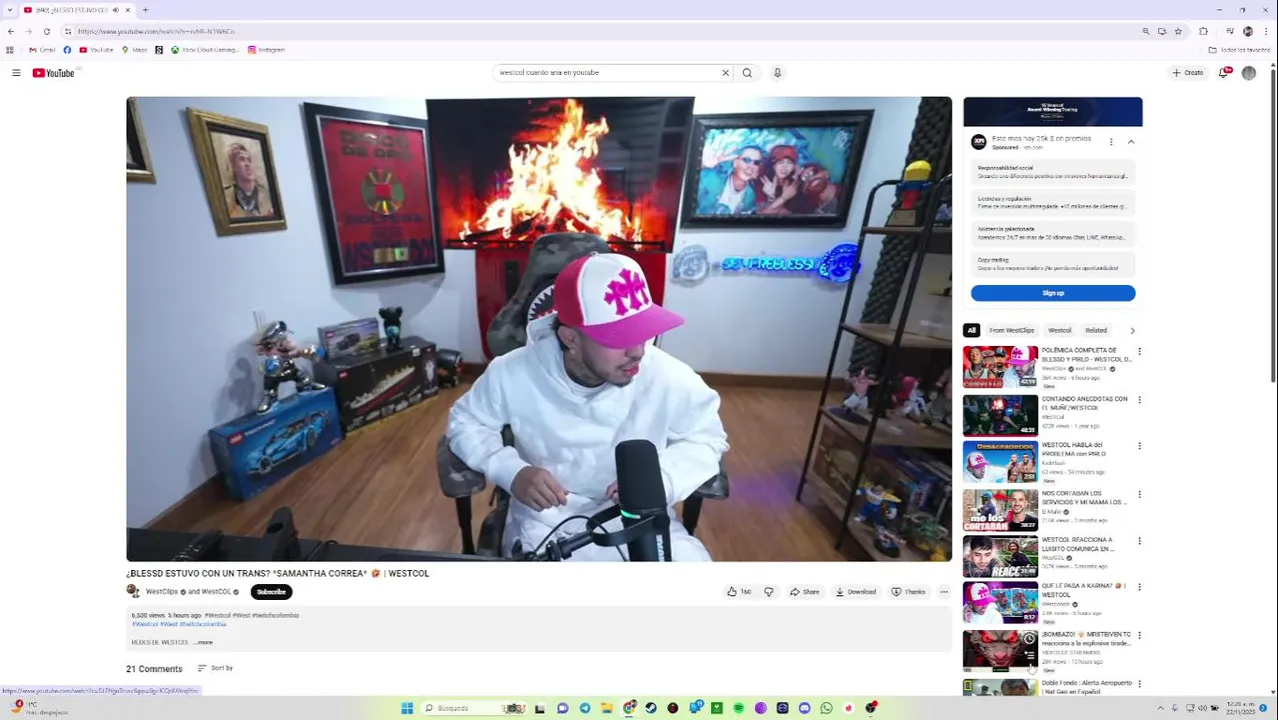Subscribe to the WestClips channel

pyautogui.click(x=271, y=592)
